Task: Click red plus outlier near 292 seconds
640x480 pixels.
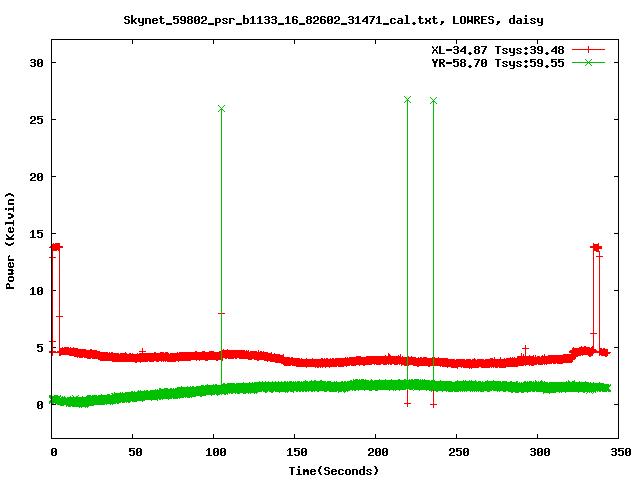Action: 525,349
